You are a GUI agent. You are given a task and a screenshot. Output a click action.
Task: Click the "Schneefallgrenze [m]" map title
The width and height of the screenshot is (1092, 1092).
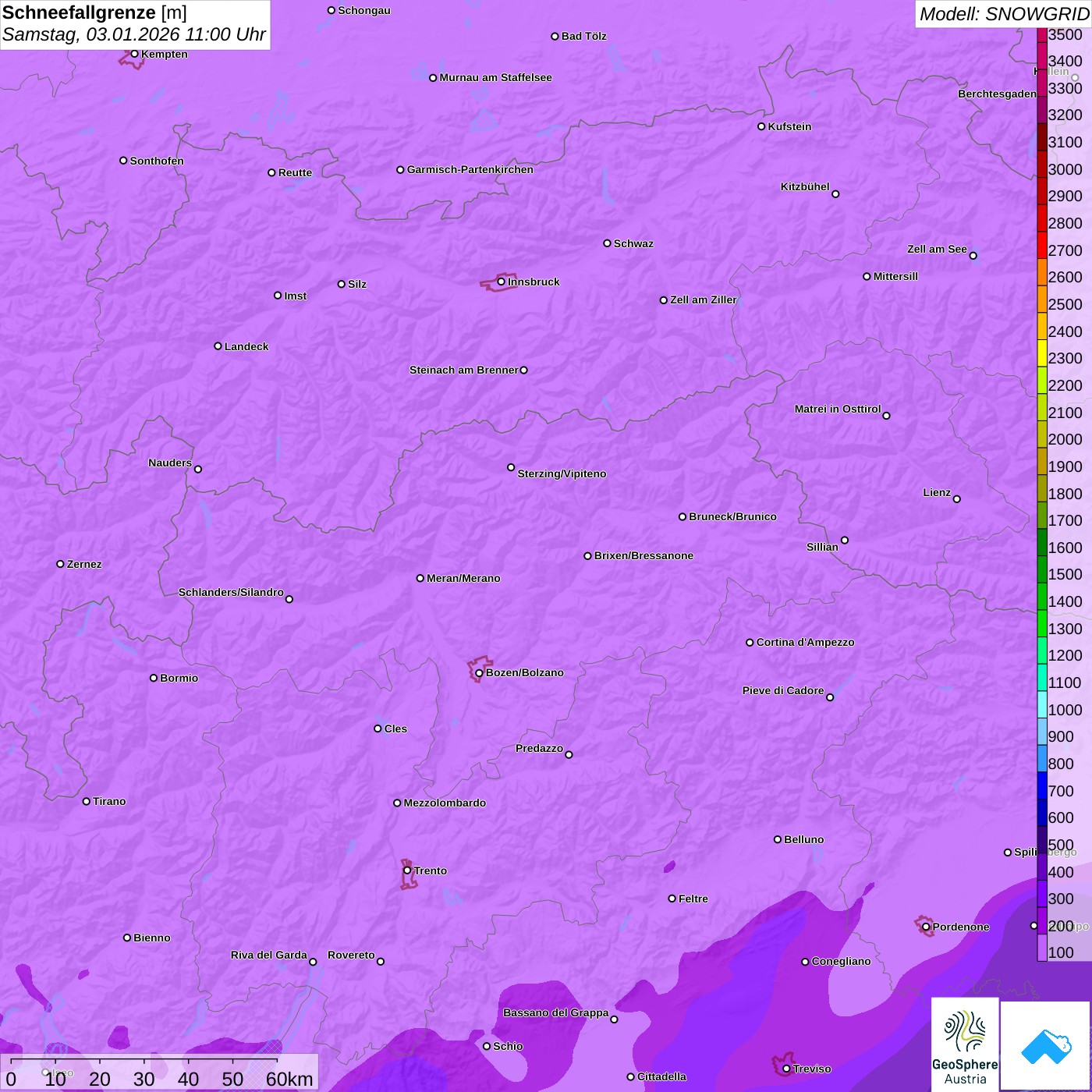tap(94, 13)
